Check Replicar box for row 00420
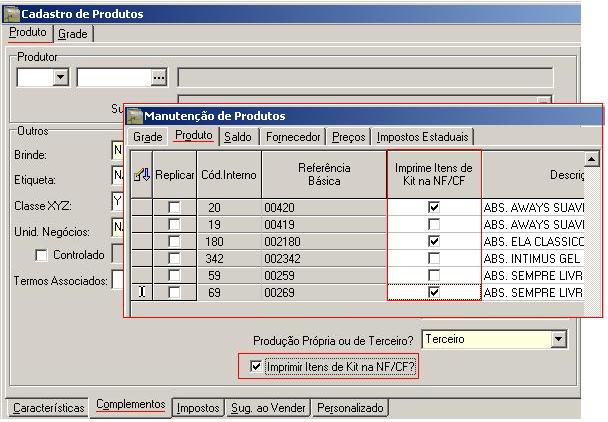The image size is (608, 422). pyautogui.click(x=174, y=207)
